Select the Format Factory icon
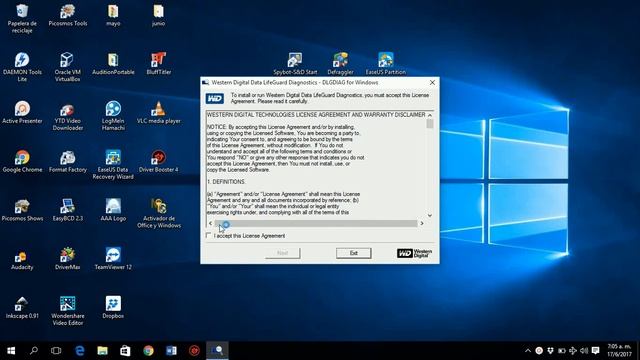640x360 pixels. (x=68, y=162)
